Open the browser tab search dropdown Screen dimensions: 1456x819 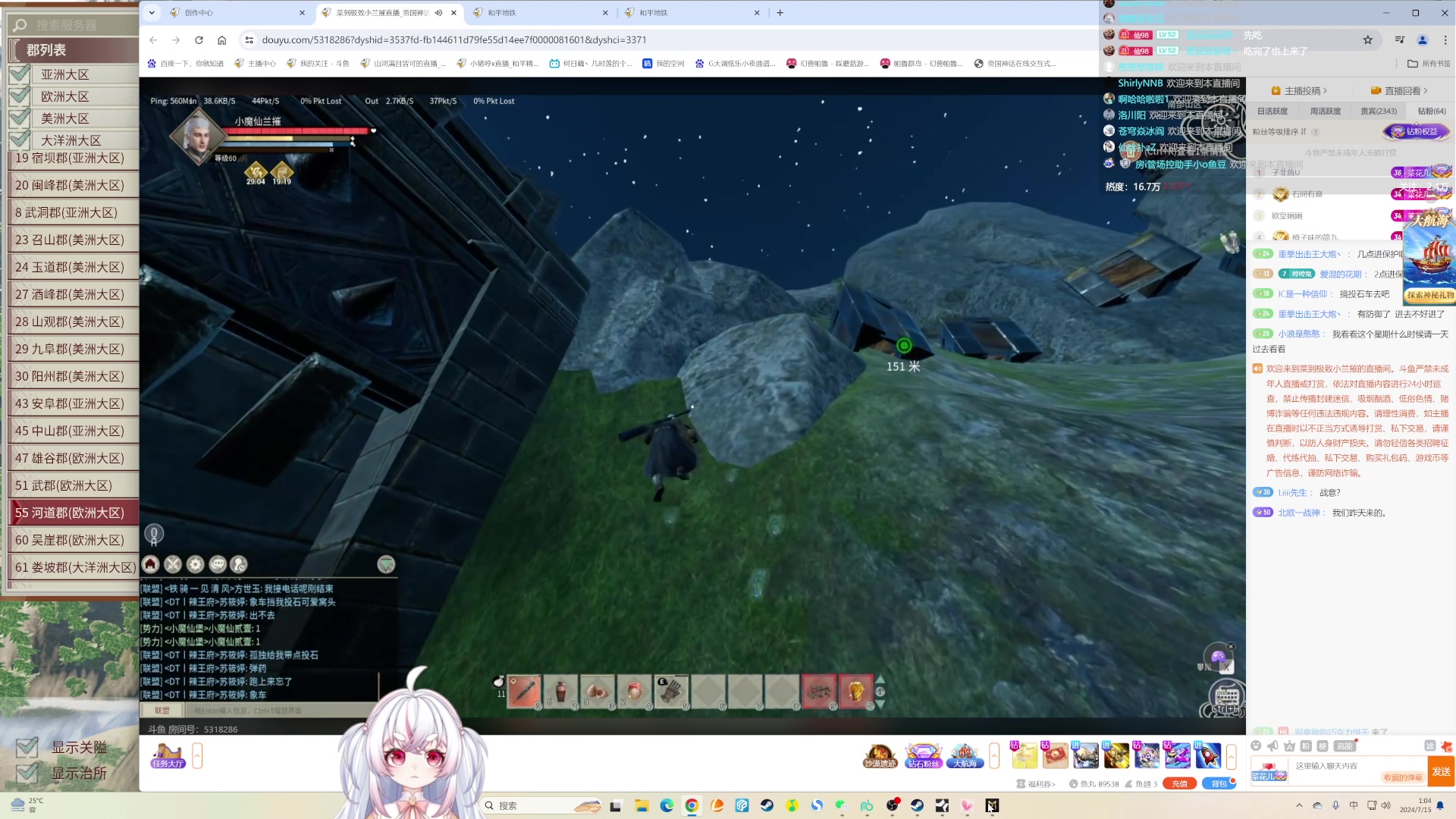click(152, 12)
